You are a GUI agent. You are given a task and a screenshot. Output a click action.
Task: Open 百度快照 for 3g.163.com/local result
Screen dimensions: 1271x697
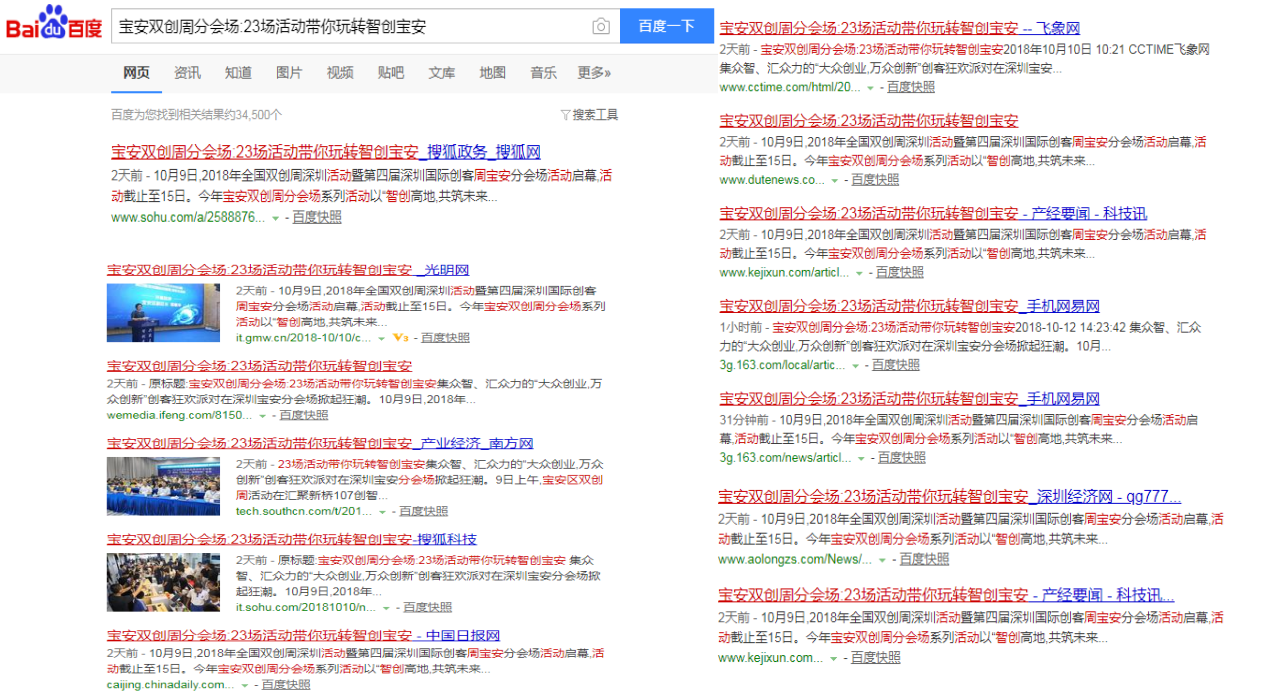[x=896, y=365]
